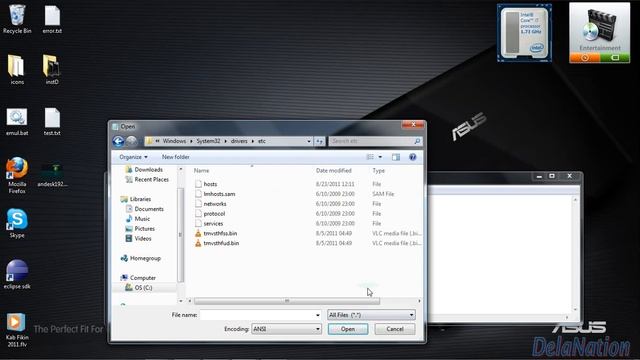Click the Search etc input field

(x=371, y=141)
